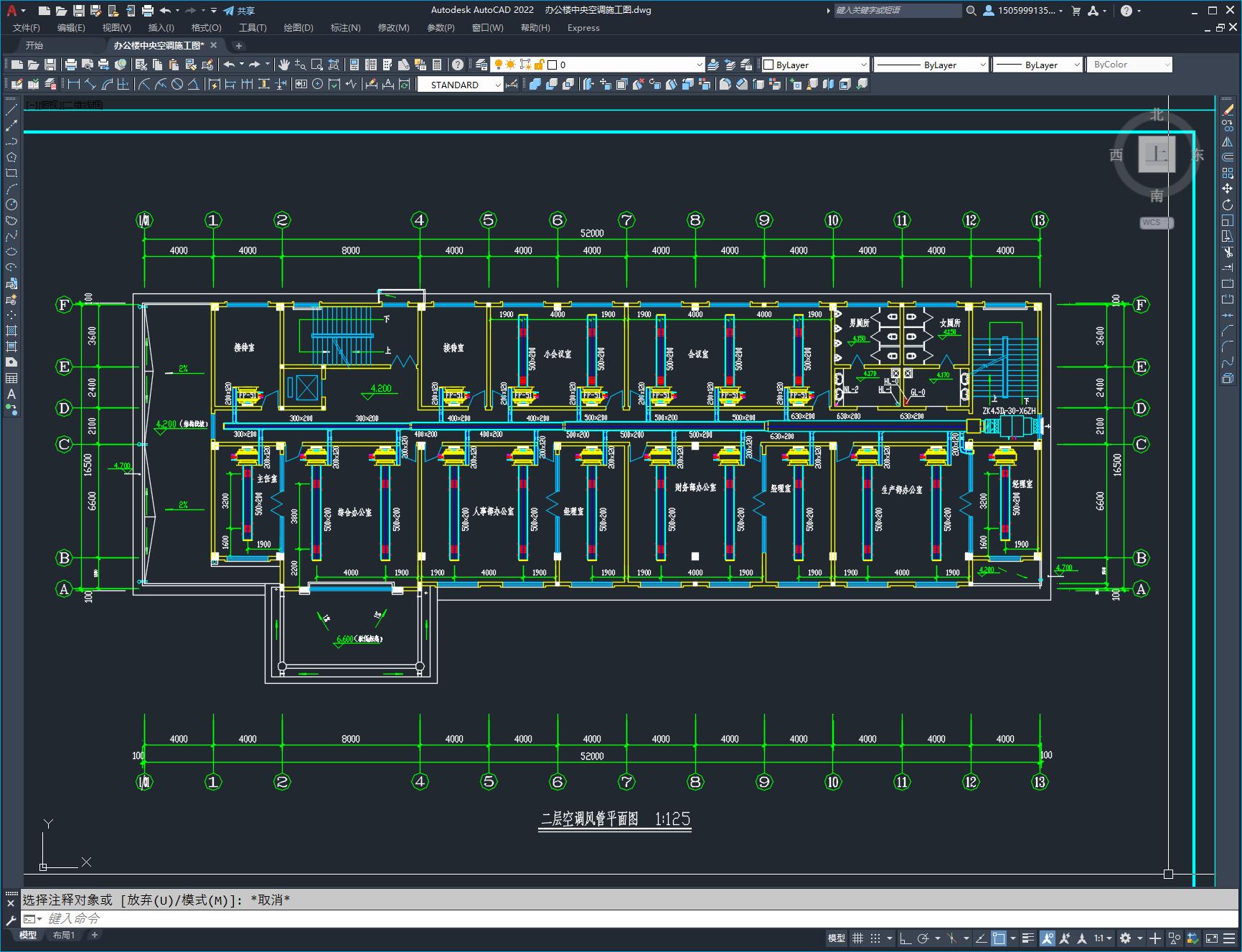Open the ByLayer color control

coord(815,65)
